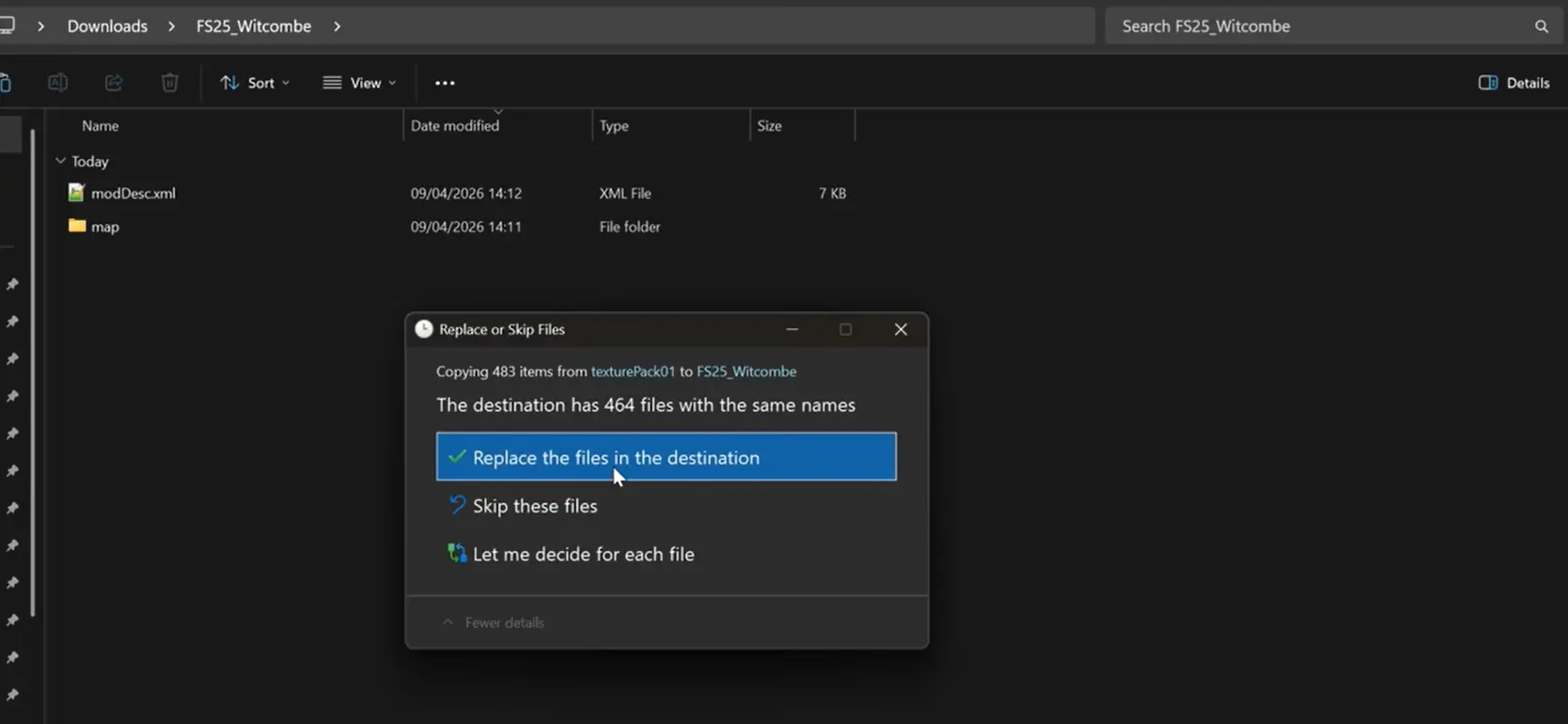1568x724 pixels.
Task: Close the Replace or Skip Files dialog
Action: [901, 329]
